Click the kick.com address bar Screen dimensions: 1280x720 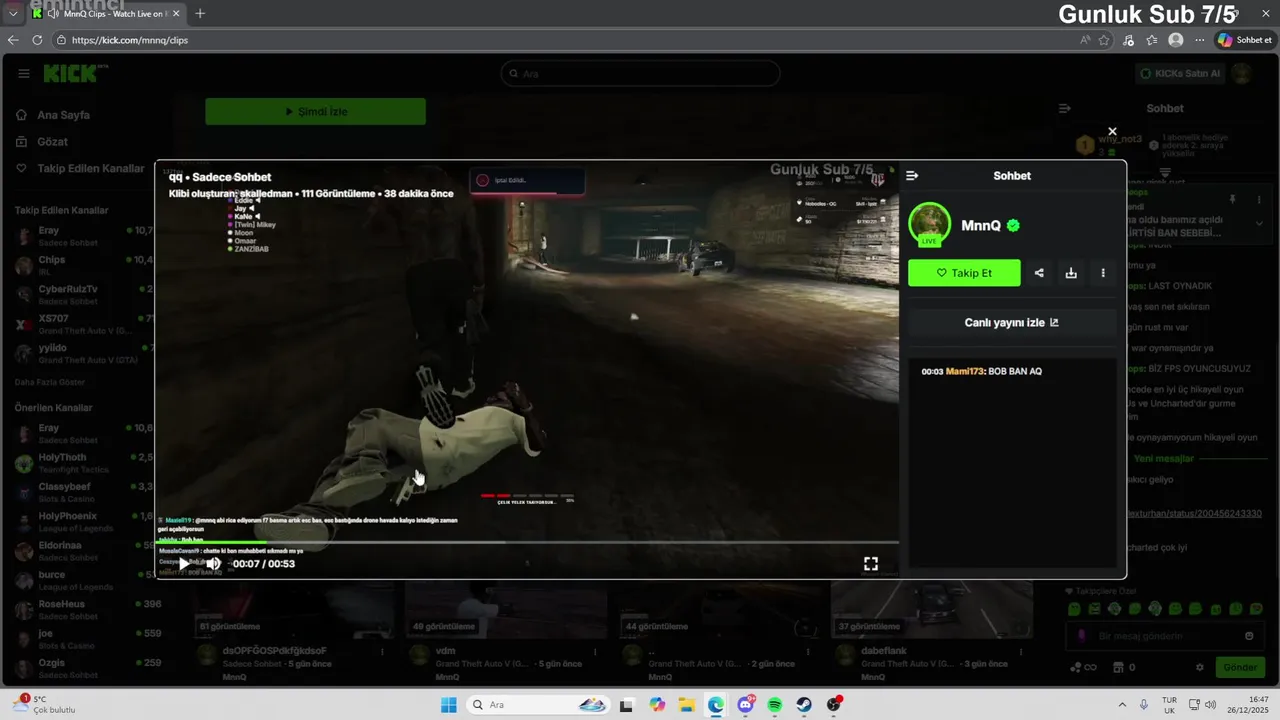click(560, 40)
